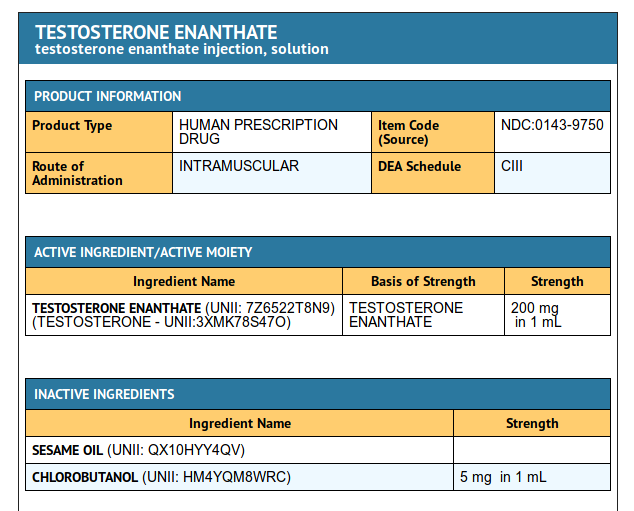
Task: Click the 5 mg in 1 mL strength
Action: (x=503, y=477)
